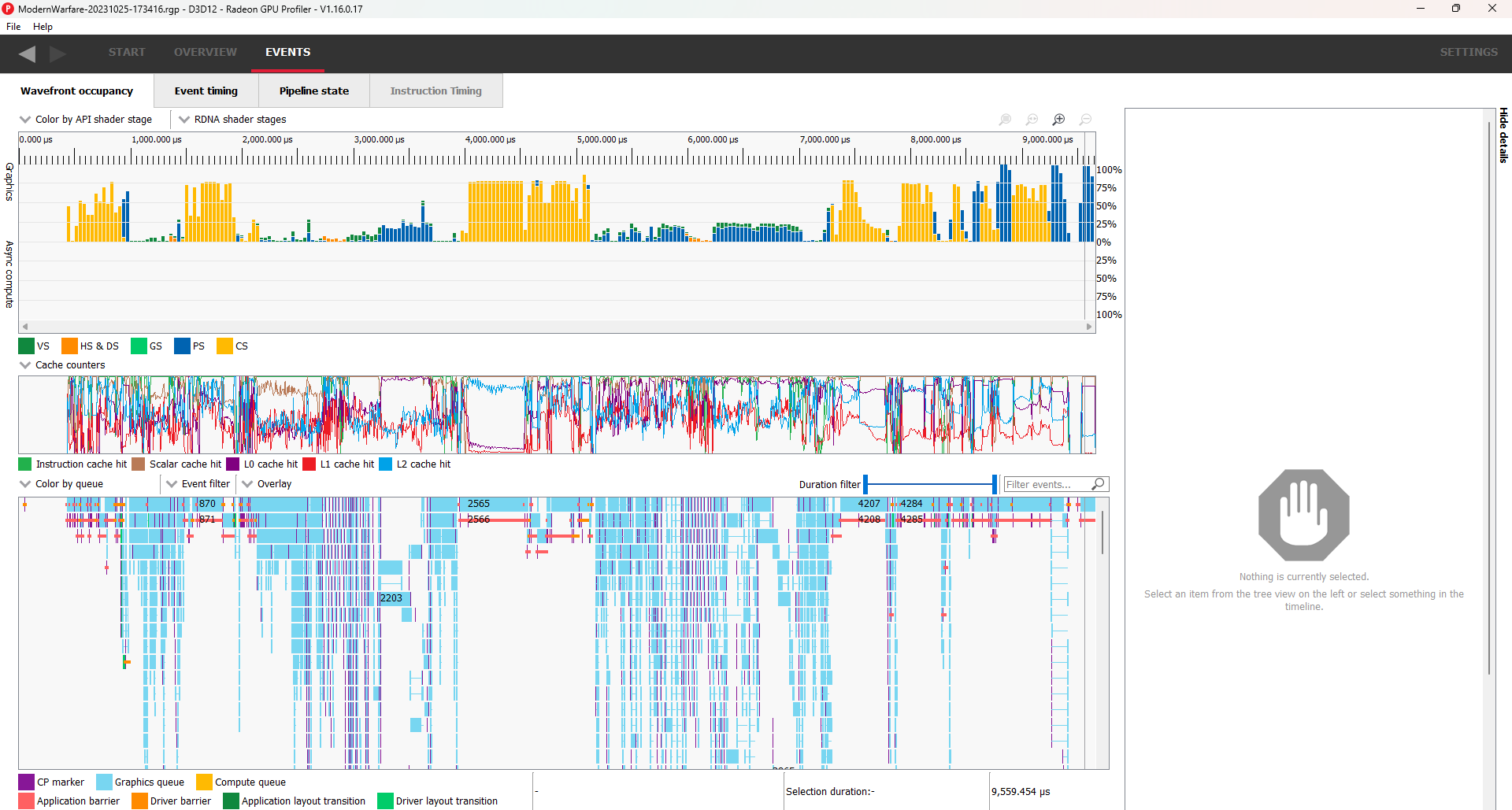Viewport: 1512px width, 810px height.
Task: Click the CP marker legend swatch
Action: point(26,782)
